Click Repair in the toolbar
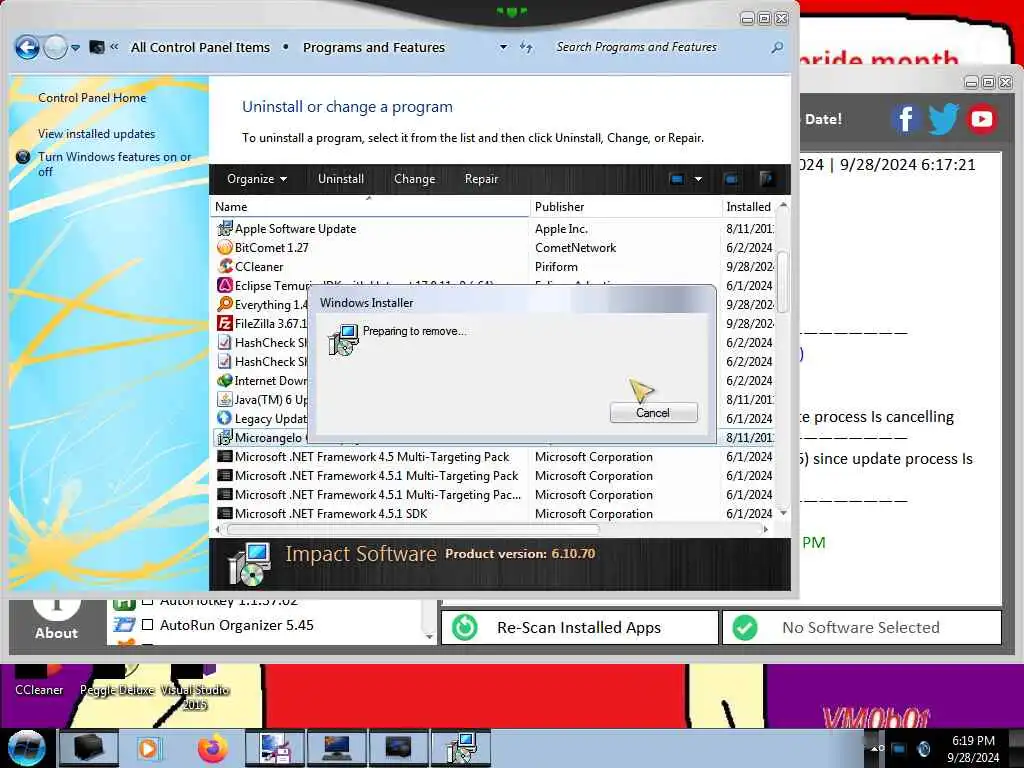 (481, 179)
